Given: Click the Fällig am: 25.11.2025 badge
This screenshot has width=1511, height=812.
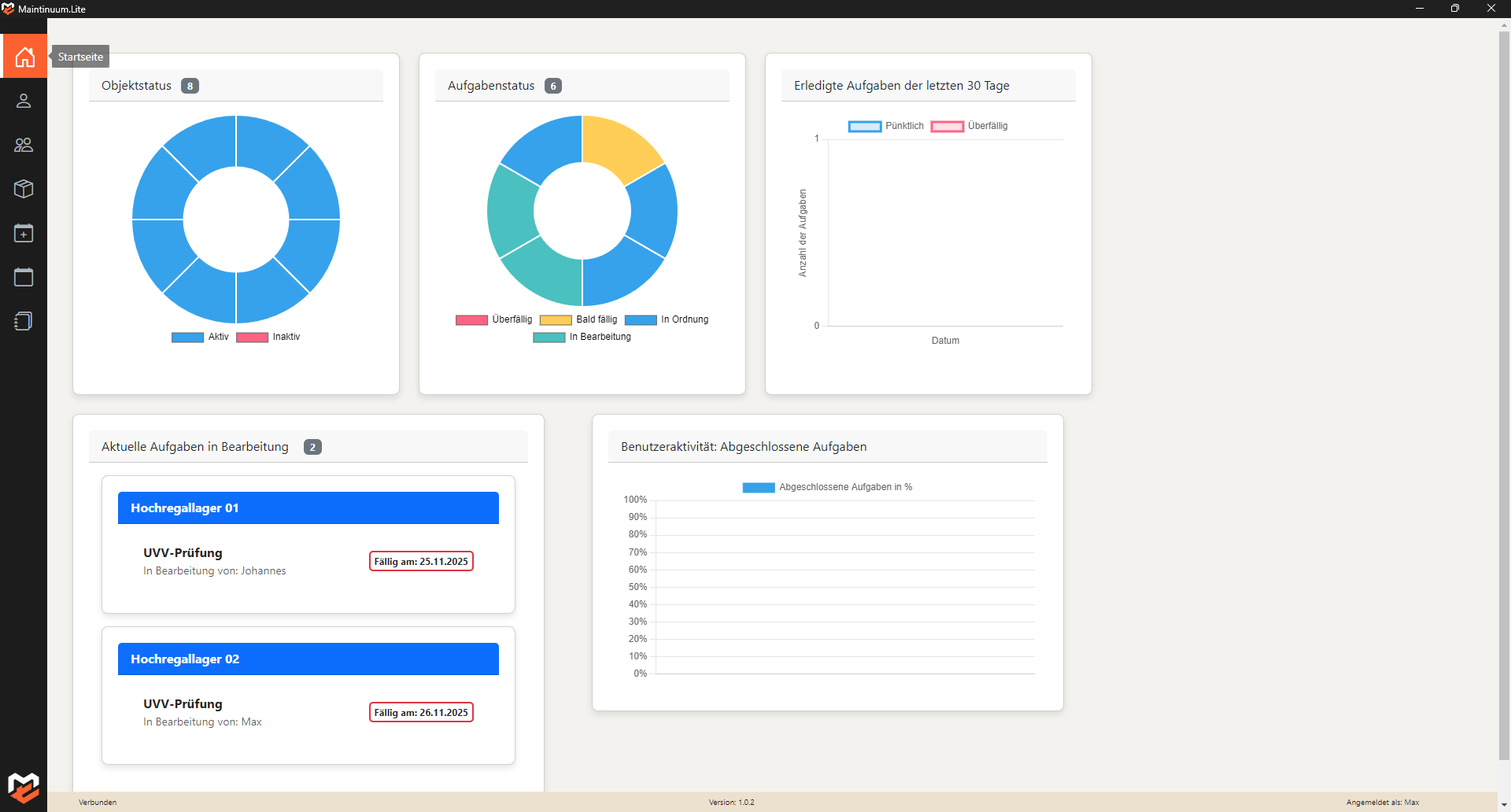Looking at the screenshot, I should [x=421, y=562].
